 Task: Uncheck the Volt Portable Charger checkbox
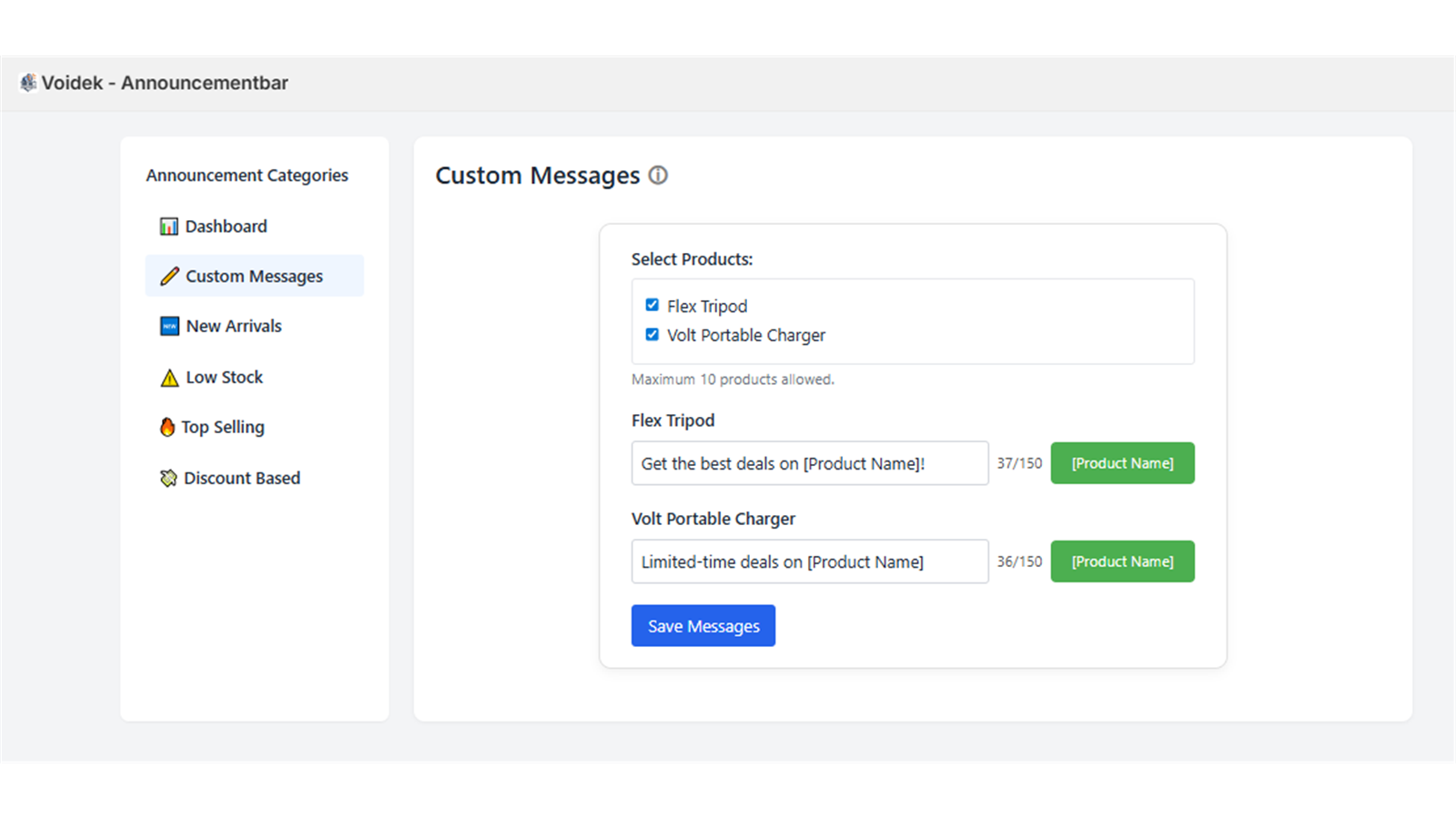(652, 334)
